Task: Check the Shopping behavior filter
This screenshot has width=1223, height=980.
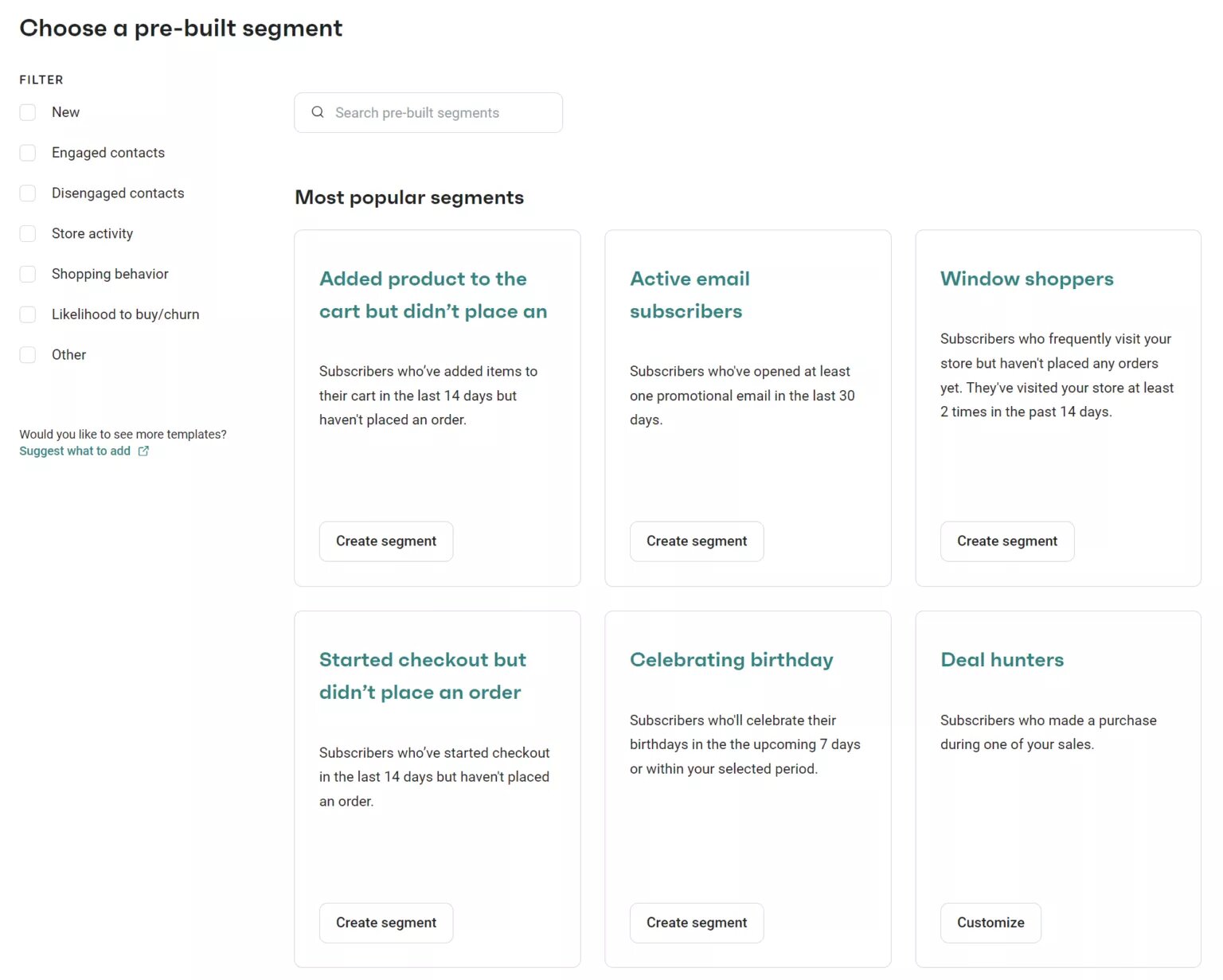Action: (28, 273)
